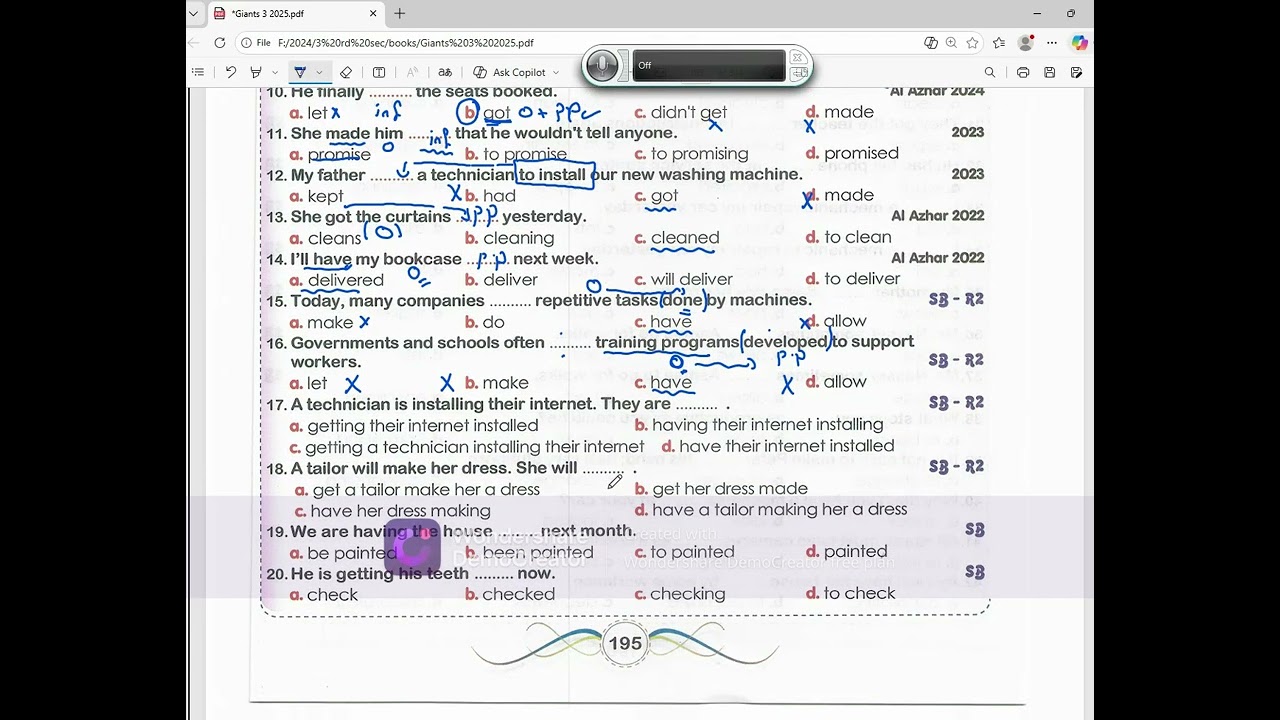The image size is (1280, 720).
Task: Click 'c. cleaned' option in question 13
Action: 677,238
